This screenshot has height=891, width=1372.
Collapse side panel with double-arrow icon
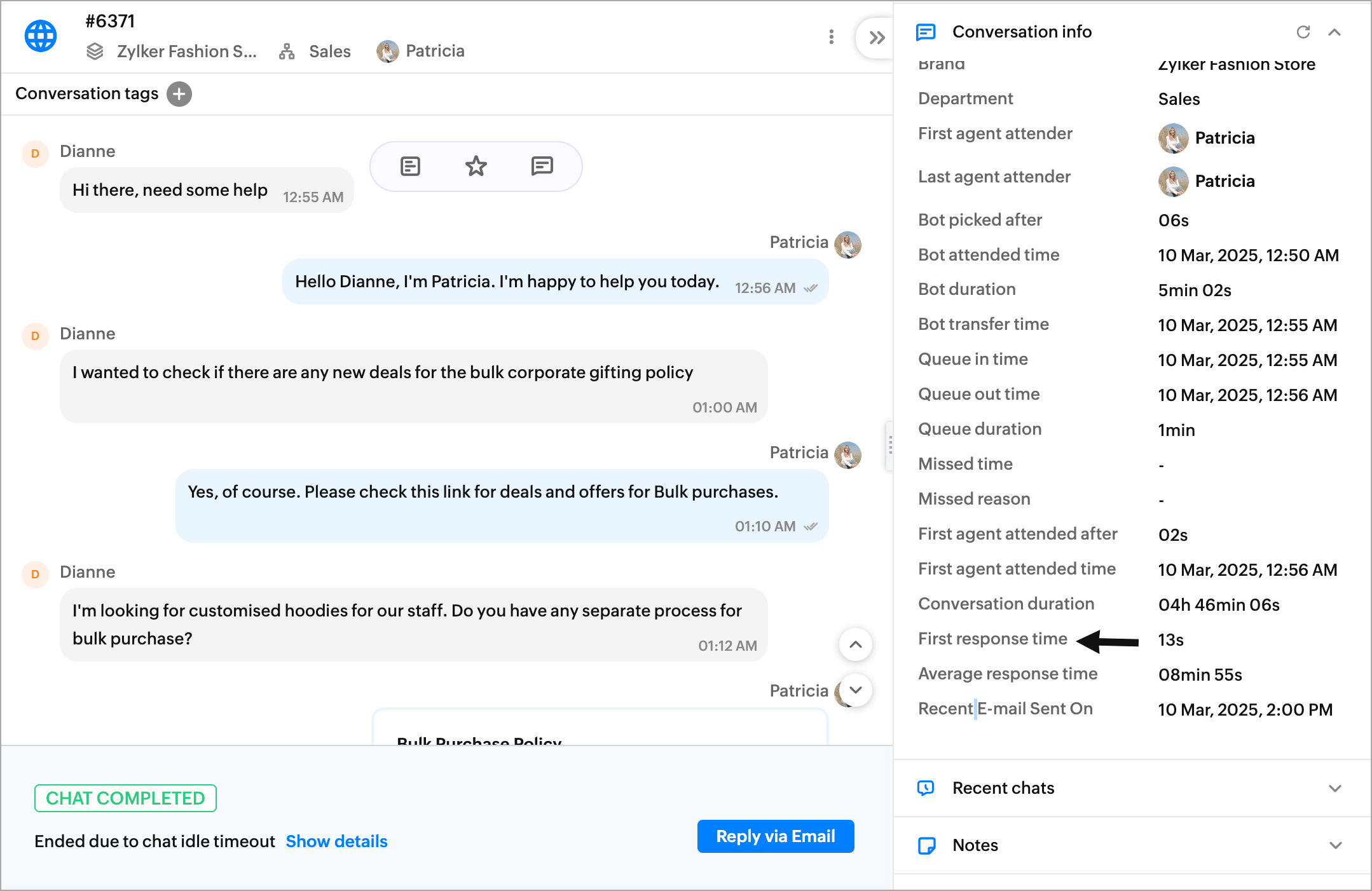pos(877,38)
